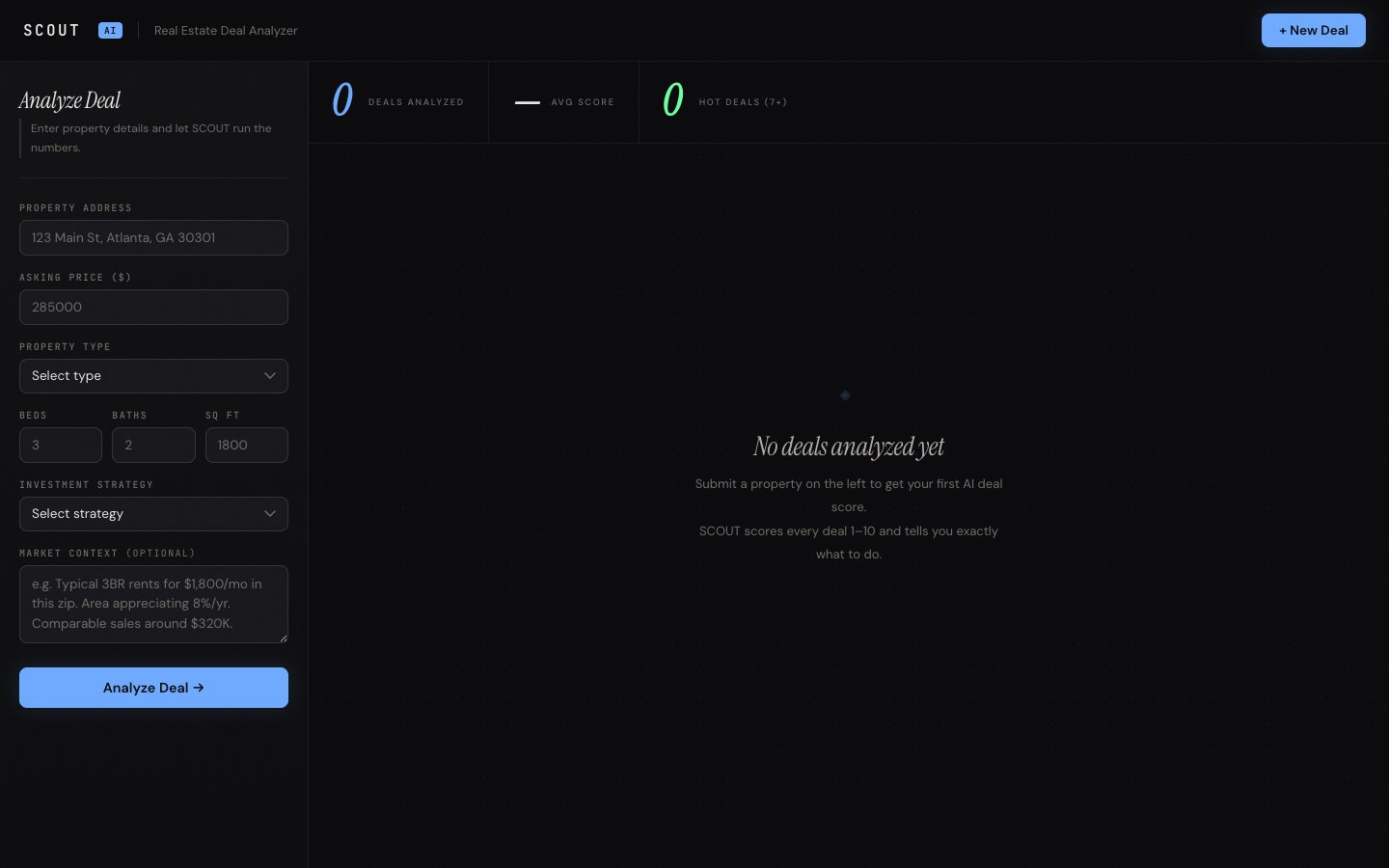Click the dash under Avg Score
The width and height of the screenshot is (1389, 868).
coord(528,102)
